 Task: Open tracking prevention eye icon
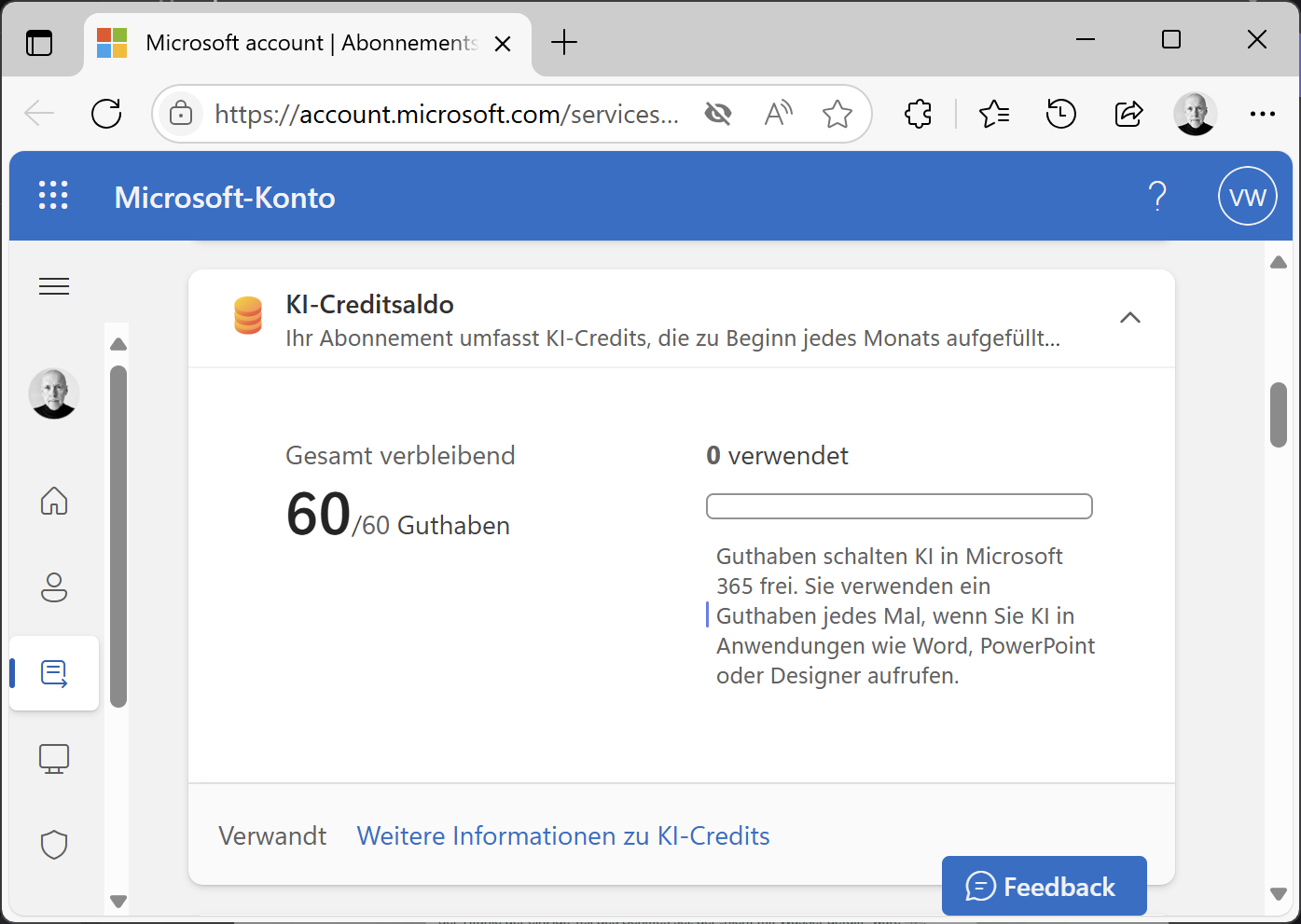click(x=718, y=114)
